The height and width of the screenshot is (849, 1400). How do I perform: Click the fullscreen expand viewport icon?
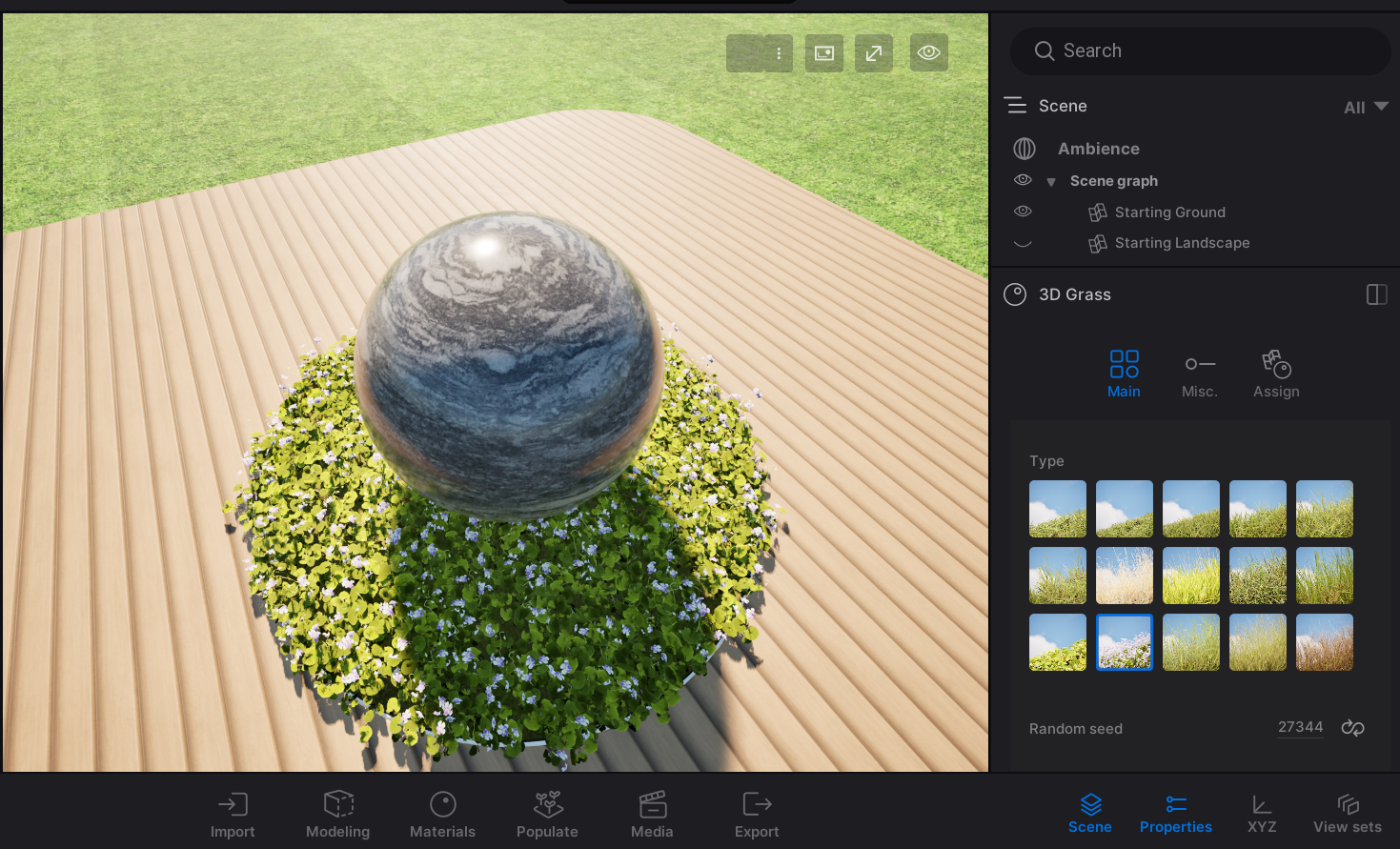coord(874,53)
